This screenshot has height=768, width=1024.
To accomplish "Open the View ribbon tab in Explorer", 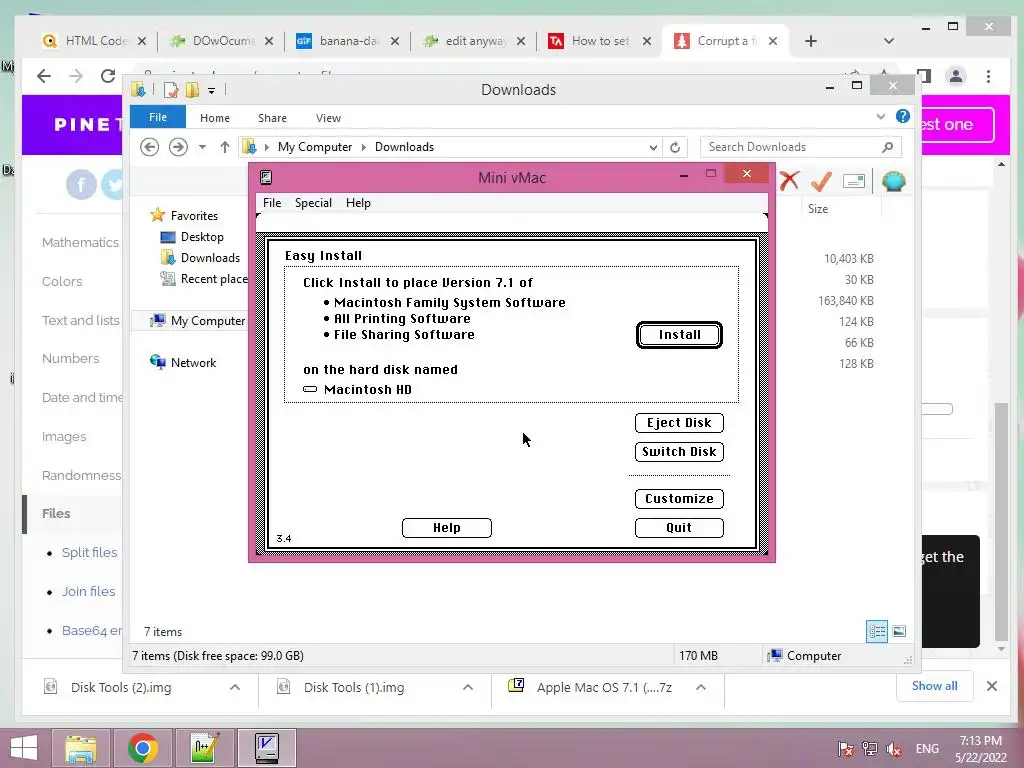I will [328, 118].
